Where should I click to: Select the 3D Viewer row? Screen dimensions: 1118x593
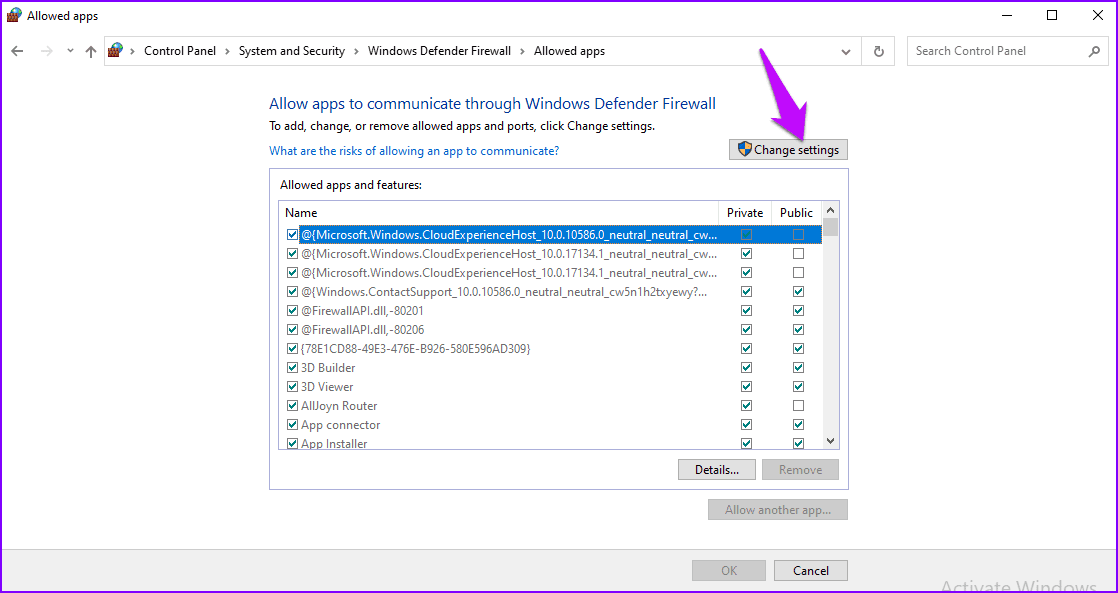pos(550,386)
